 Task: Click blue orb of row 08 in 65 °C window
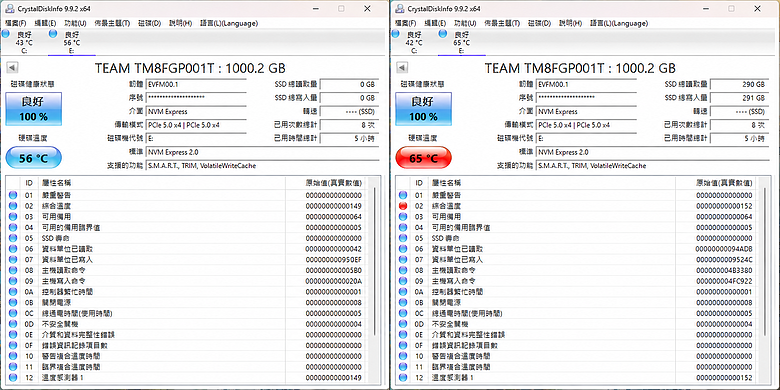[403, 271]
